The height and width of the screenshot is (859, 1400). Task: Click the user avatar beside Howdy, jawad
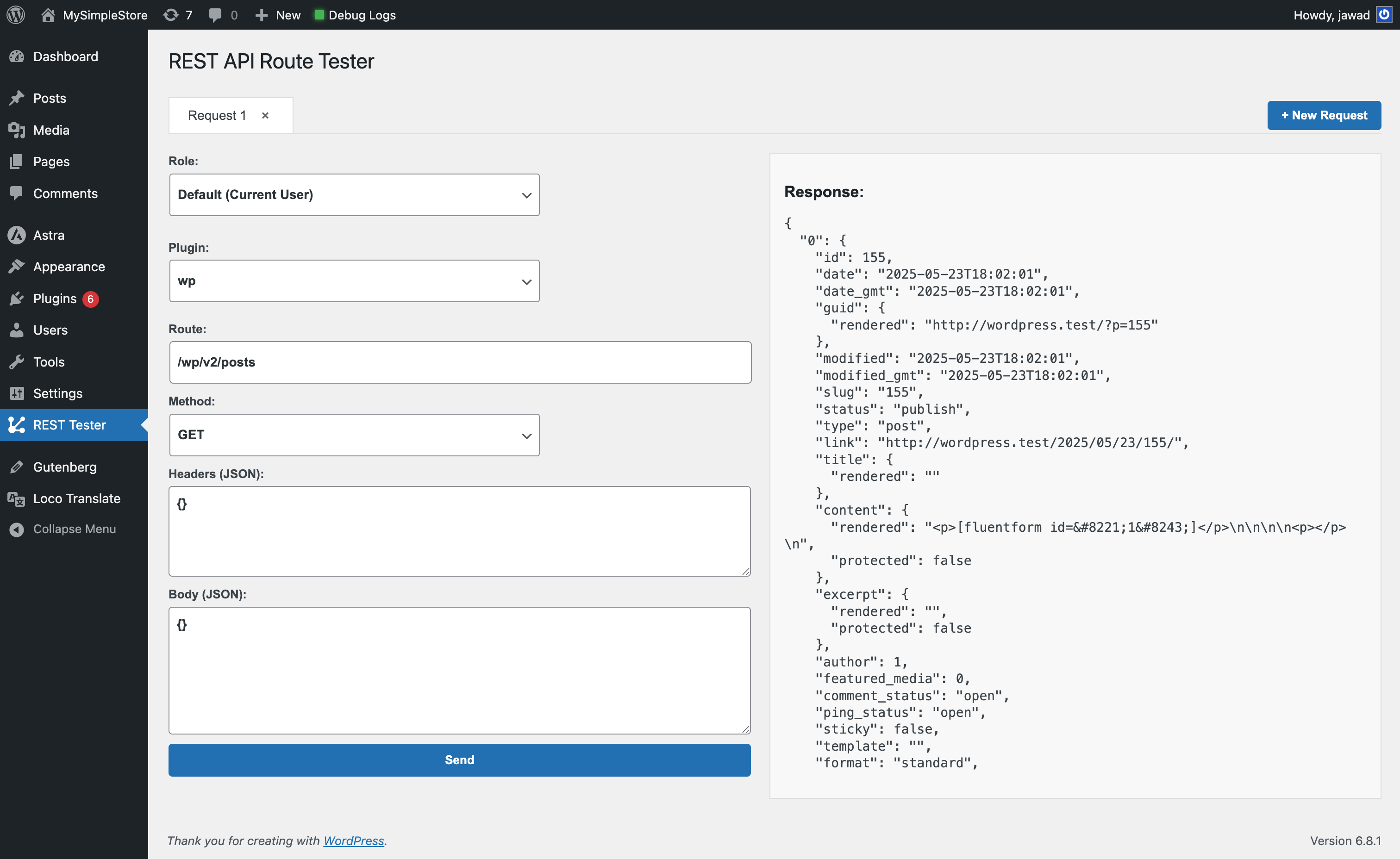tap(1384, 14)
